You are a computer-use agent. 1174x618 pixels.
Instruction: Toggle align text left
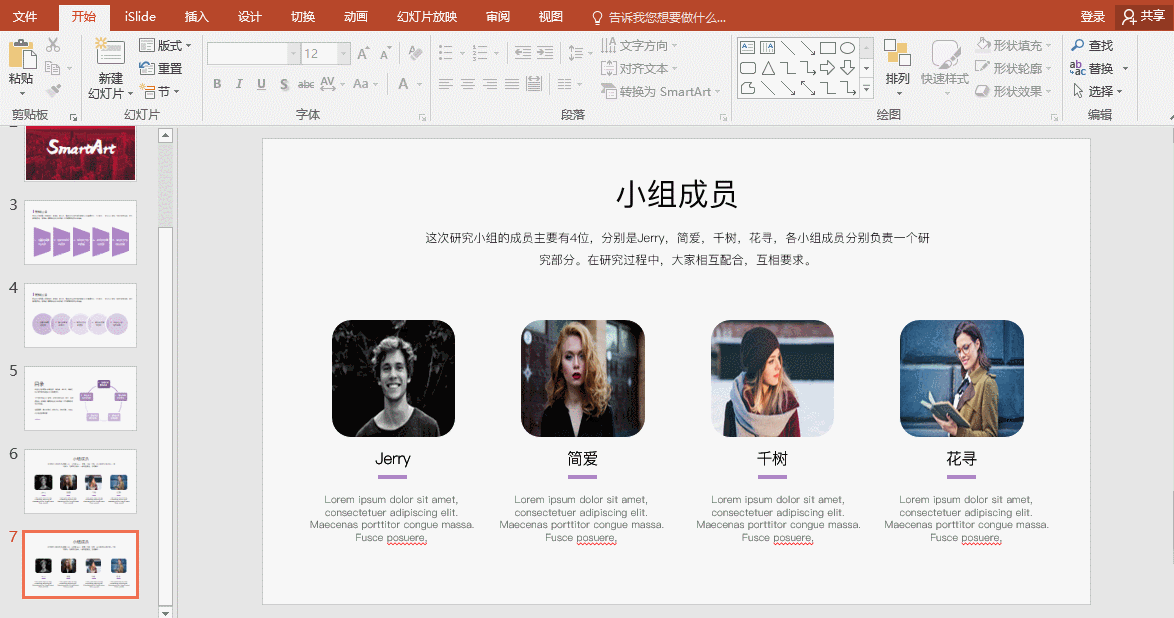coord(445,84)
